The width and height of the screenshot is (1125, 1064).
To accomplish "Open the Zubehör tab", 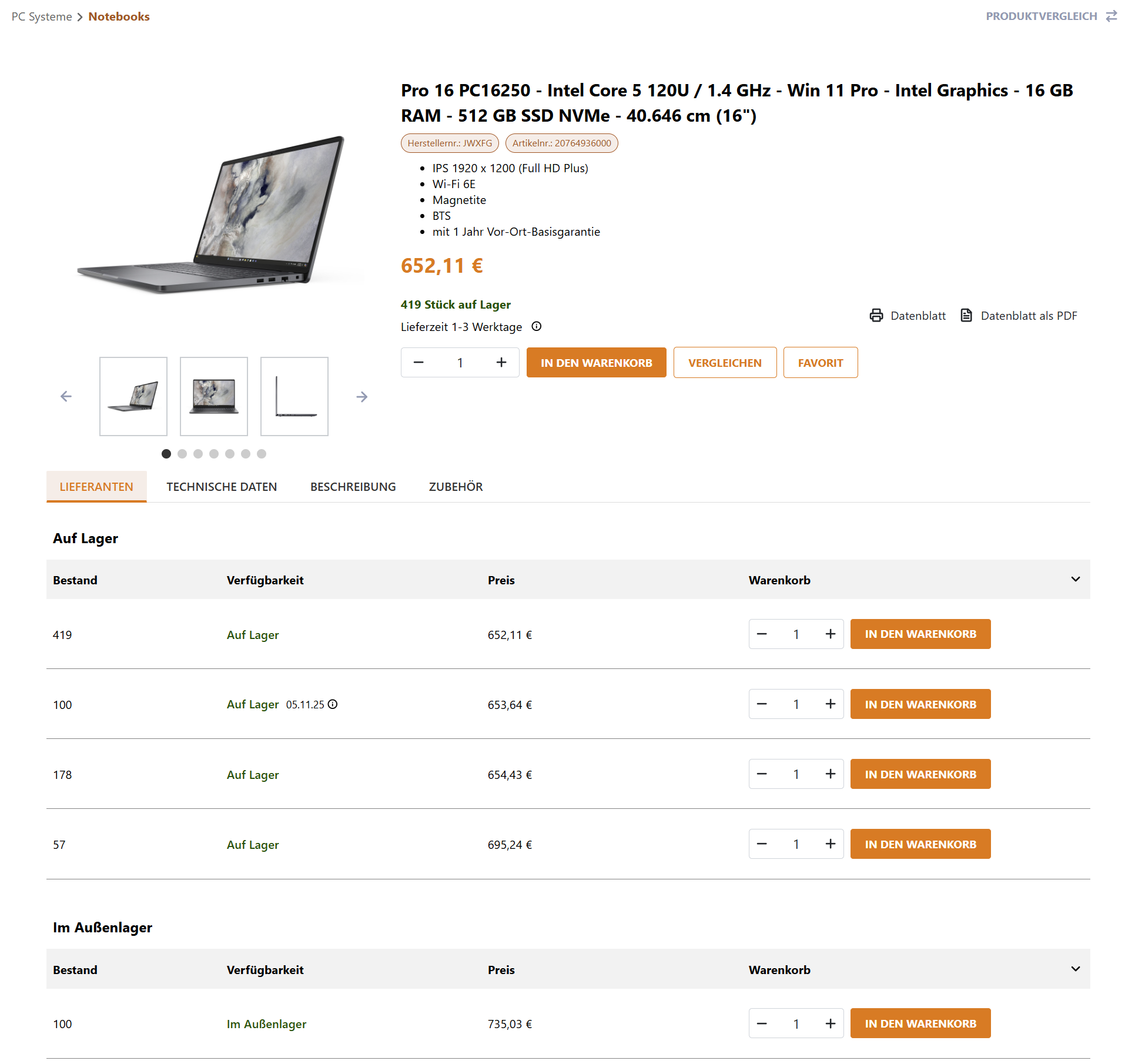I will click(456, 487).
